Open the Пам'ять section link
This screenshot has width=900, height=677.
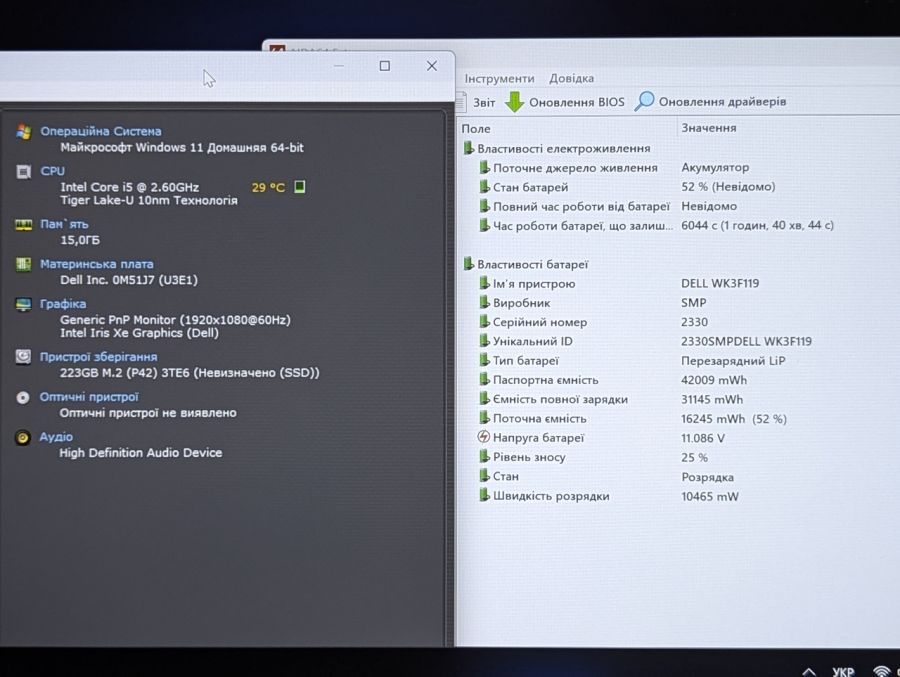[64, 224]
